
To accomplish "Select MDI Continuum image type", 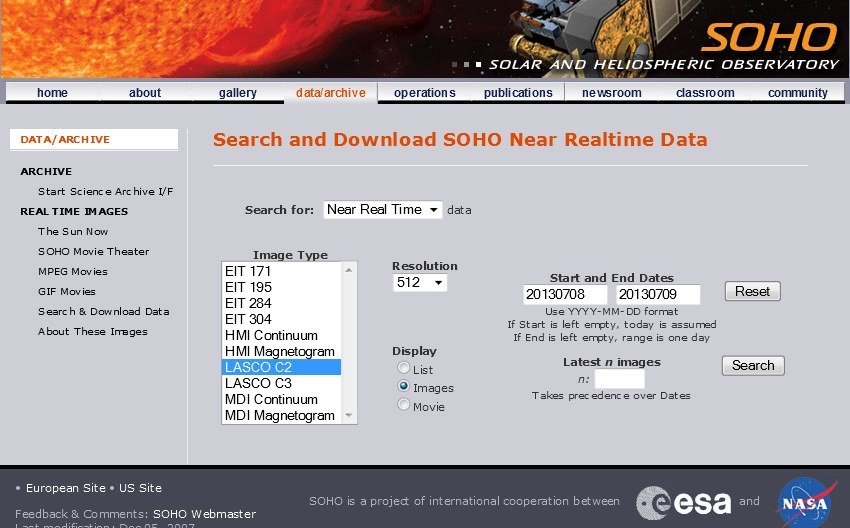I will (281, 400).
